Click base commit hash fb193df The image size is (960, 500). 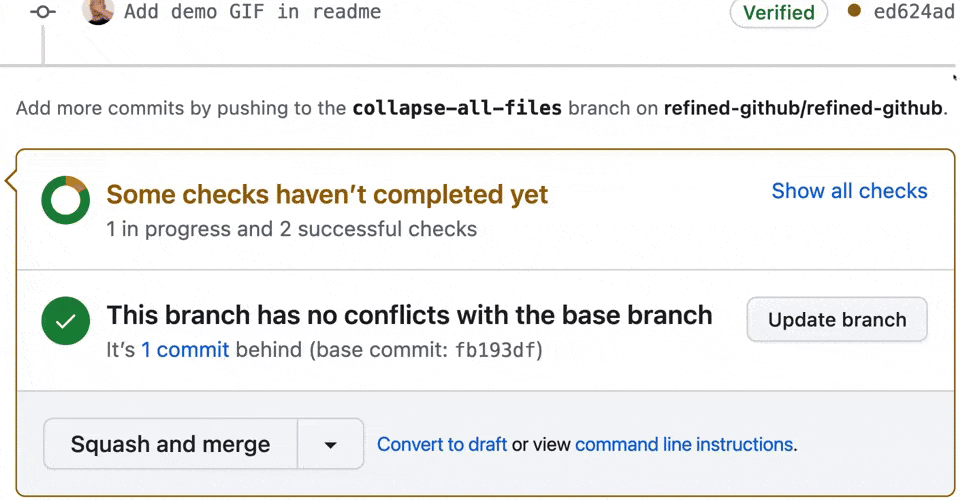[496, 350]
